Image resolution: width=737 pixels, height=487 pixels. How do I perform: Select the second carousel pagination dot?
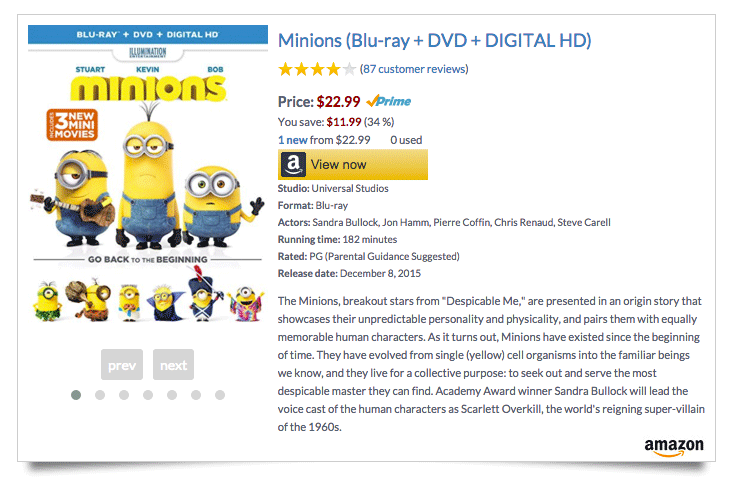click(x=100, y=395)
